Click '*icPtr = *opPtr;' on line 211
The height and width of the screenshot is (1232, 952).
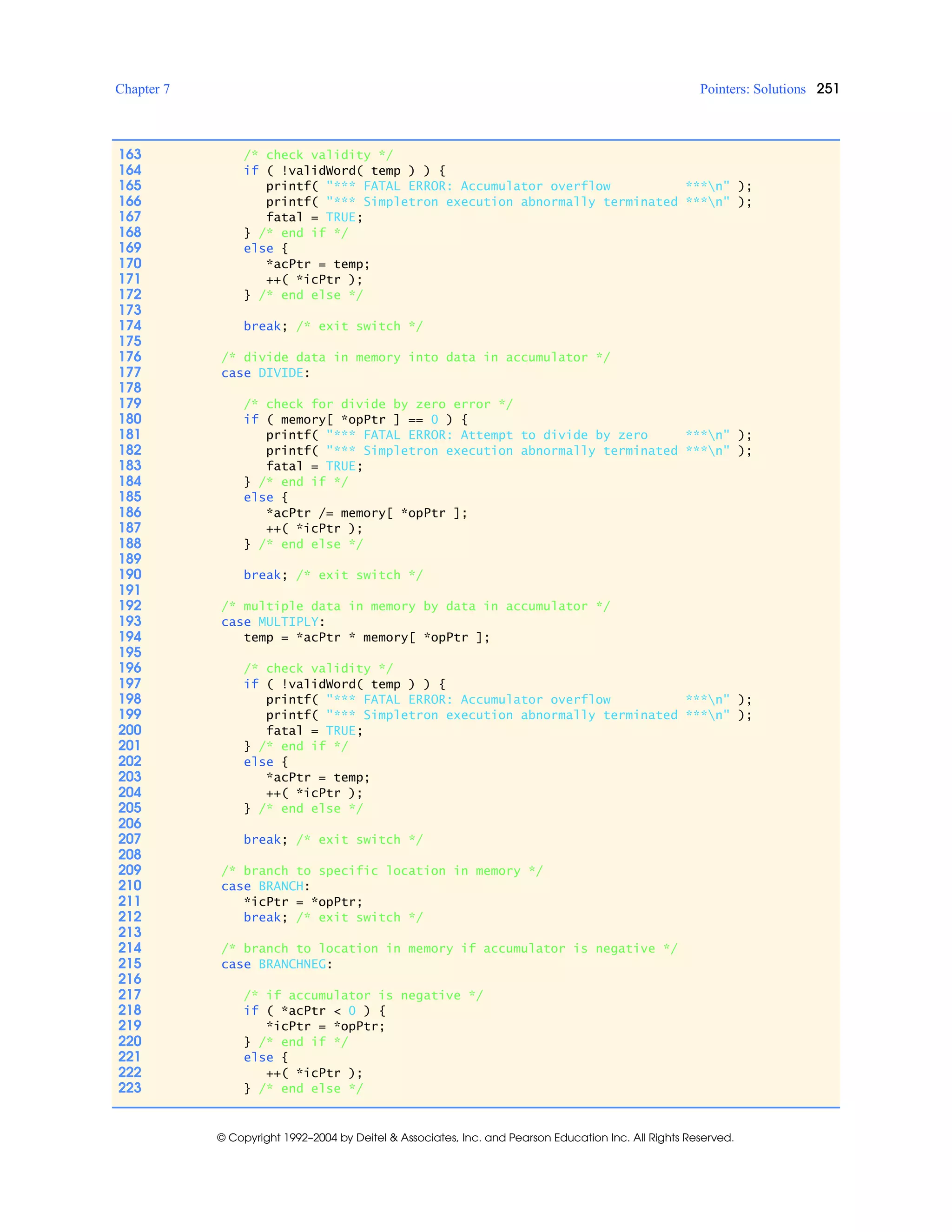303,901
